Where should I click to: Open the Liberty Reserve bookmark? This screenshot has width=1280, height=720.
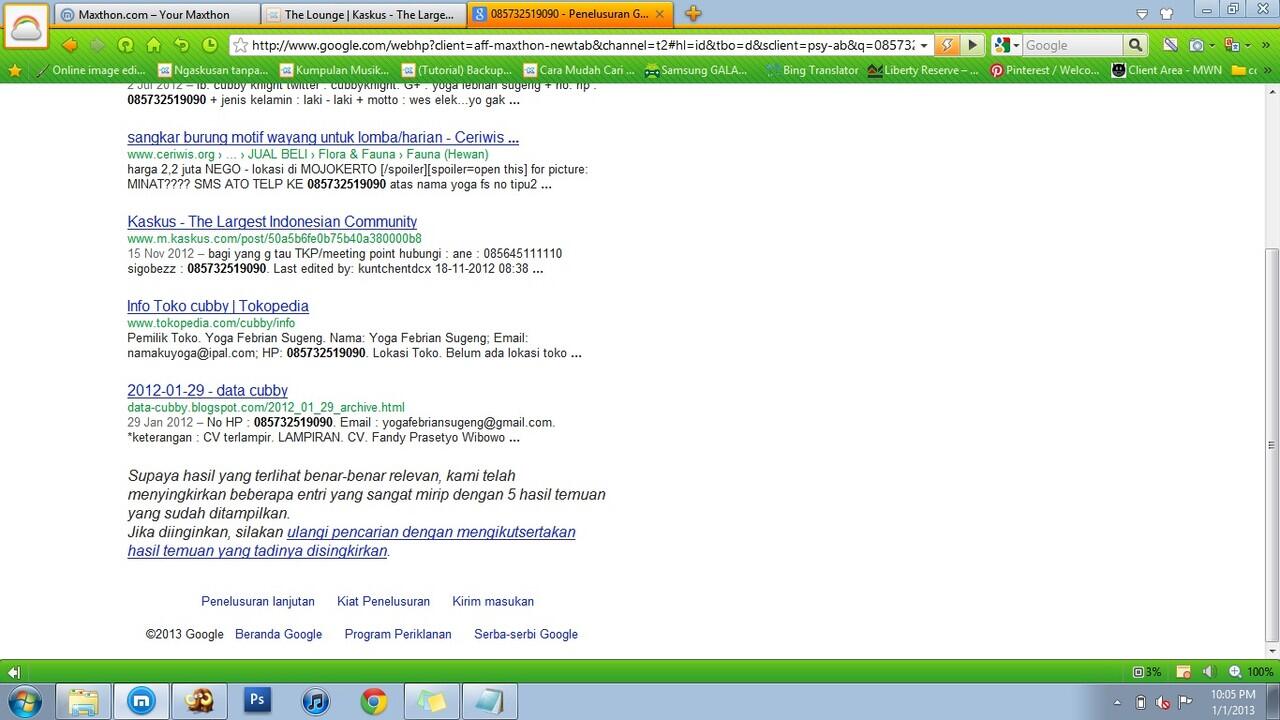(923, 70)
